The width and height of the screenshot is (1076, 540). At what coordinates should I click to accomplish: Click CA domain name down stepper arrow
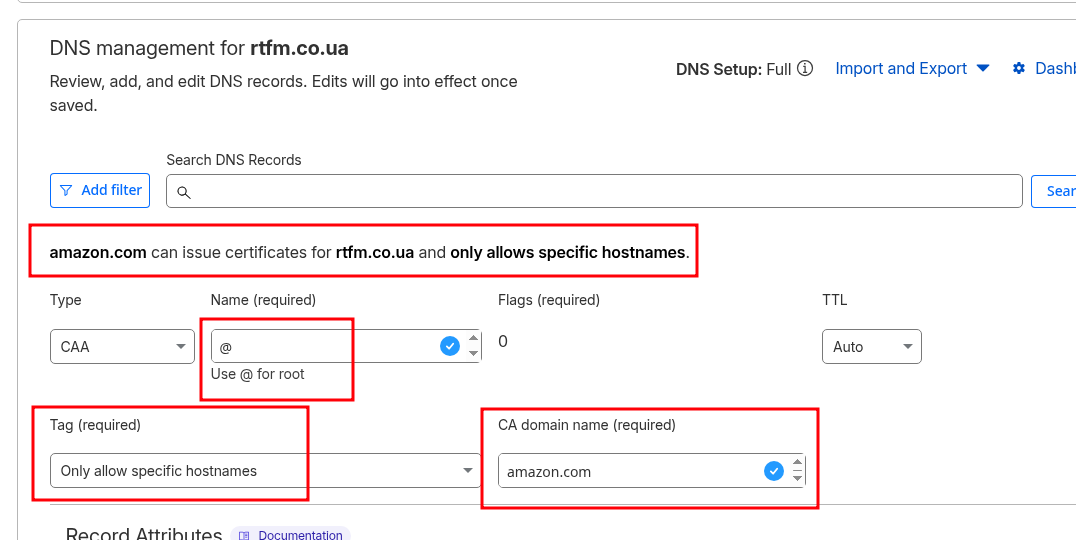(797, 478)
